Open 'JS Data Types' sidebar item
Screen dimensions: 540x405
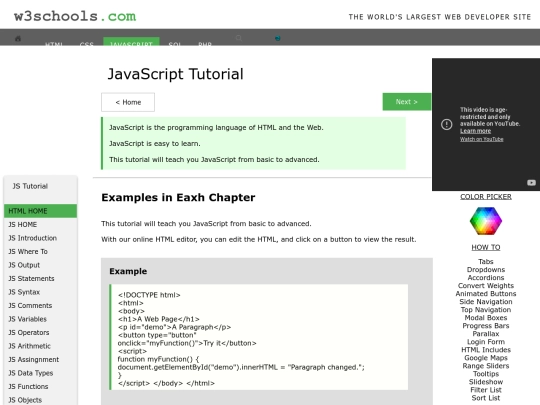coord(41,373)
